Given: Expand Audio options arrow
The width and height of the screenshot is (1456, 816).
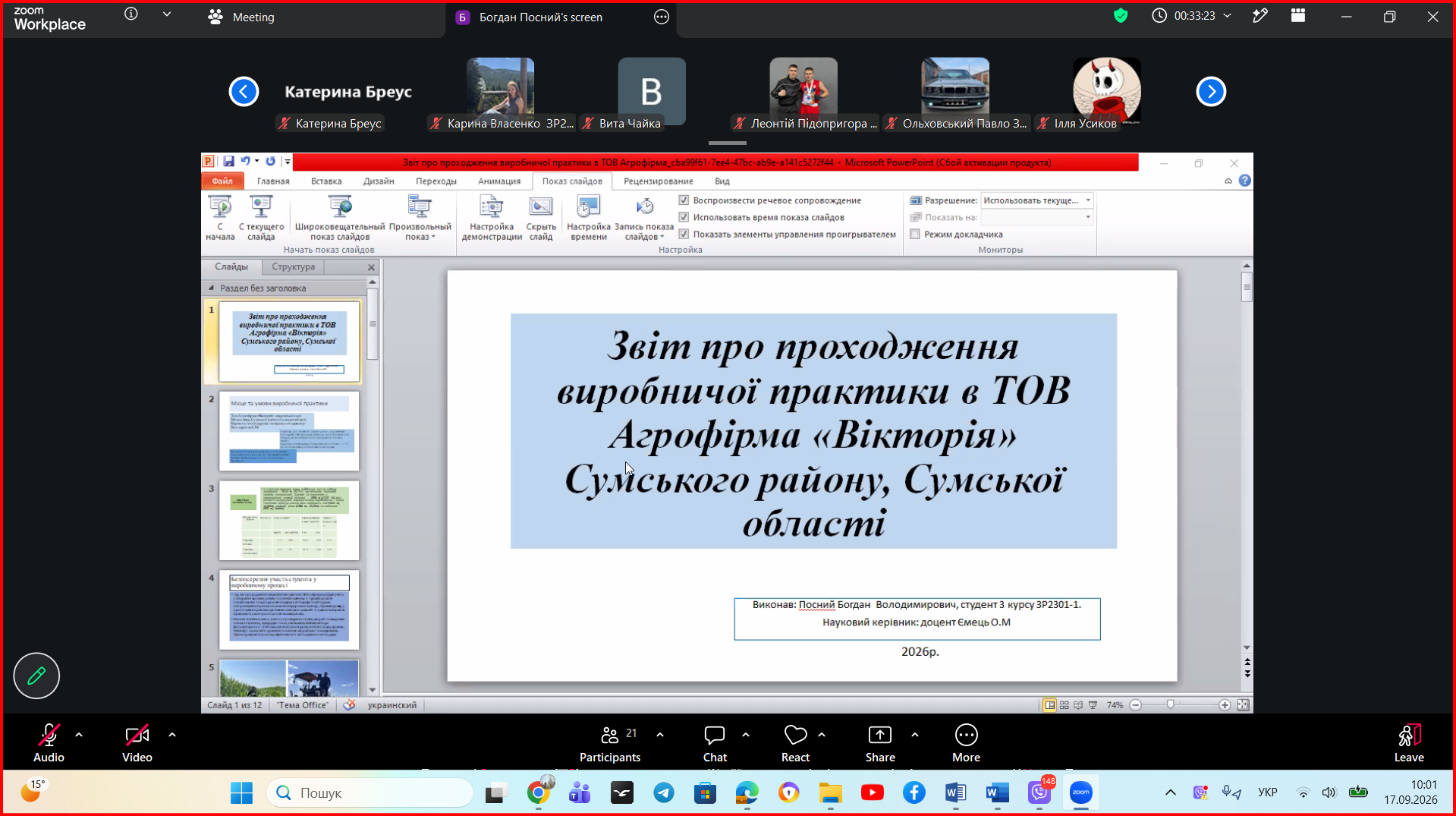Looking at the screenshot, I should click(x=79, y=735).
